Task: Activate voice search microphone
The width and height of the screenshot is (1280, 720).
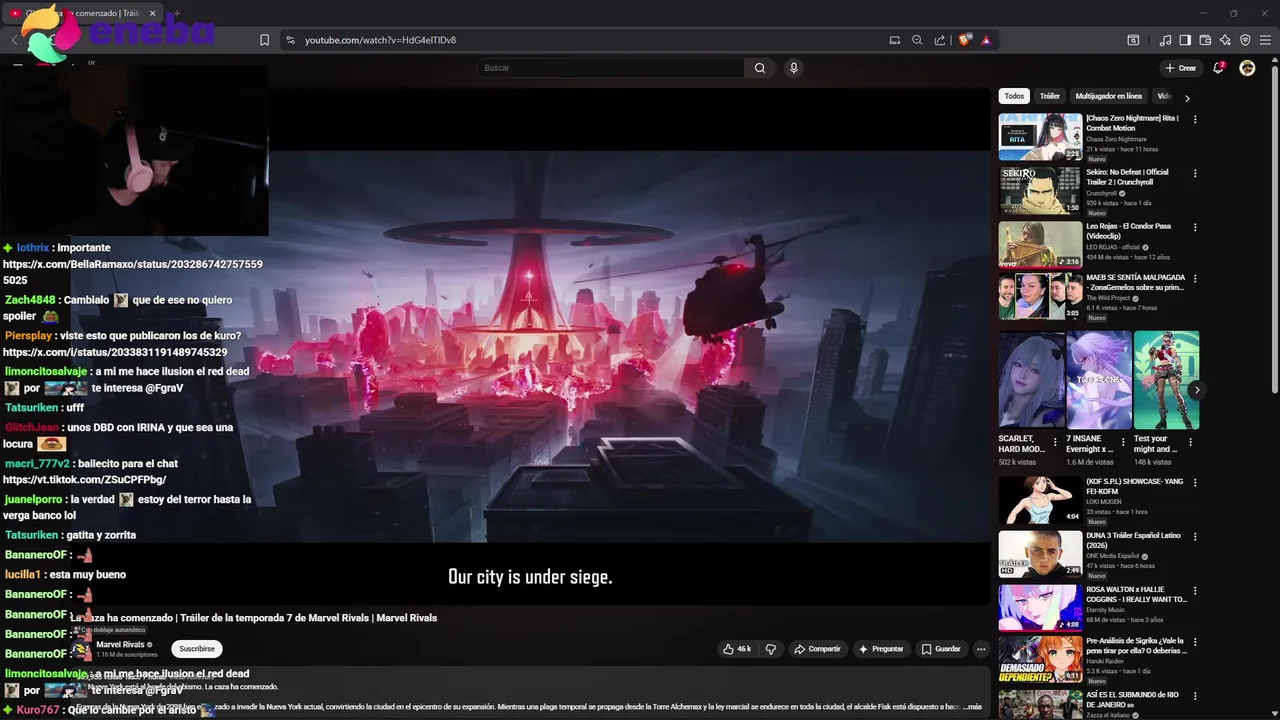Action: [x=793, y=68]
